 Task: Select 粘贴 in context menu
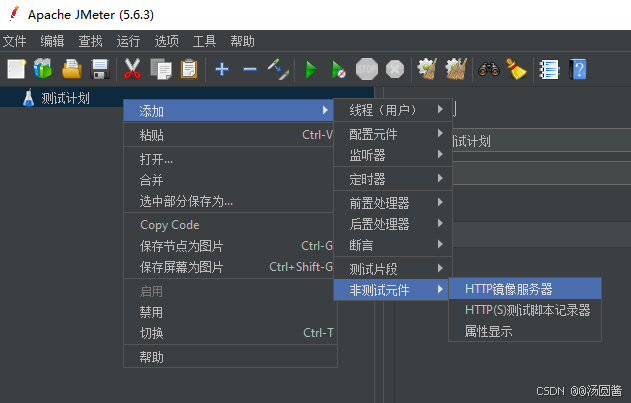click(x=229, y=135)
